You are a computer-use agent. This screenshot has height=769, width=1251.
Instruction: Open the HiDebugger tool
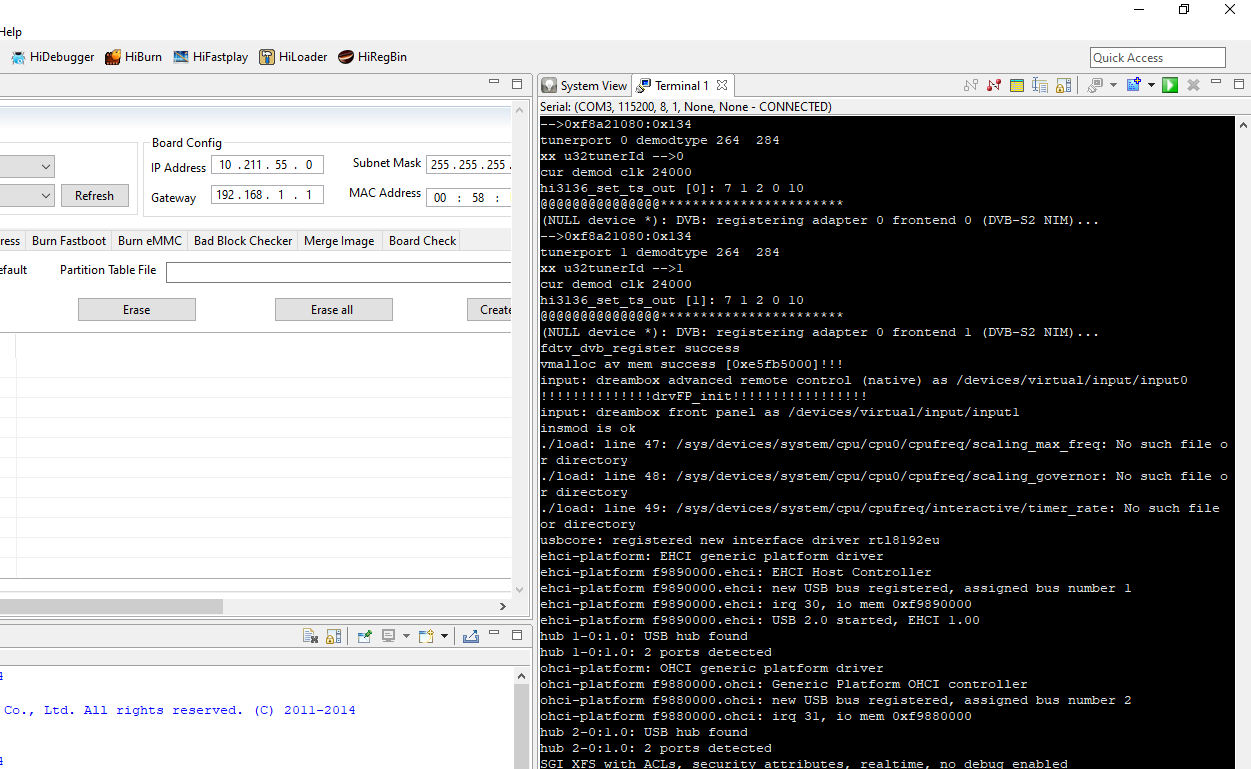(52, 57)
